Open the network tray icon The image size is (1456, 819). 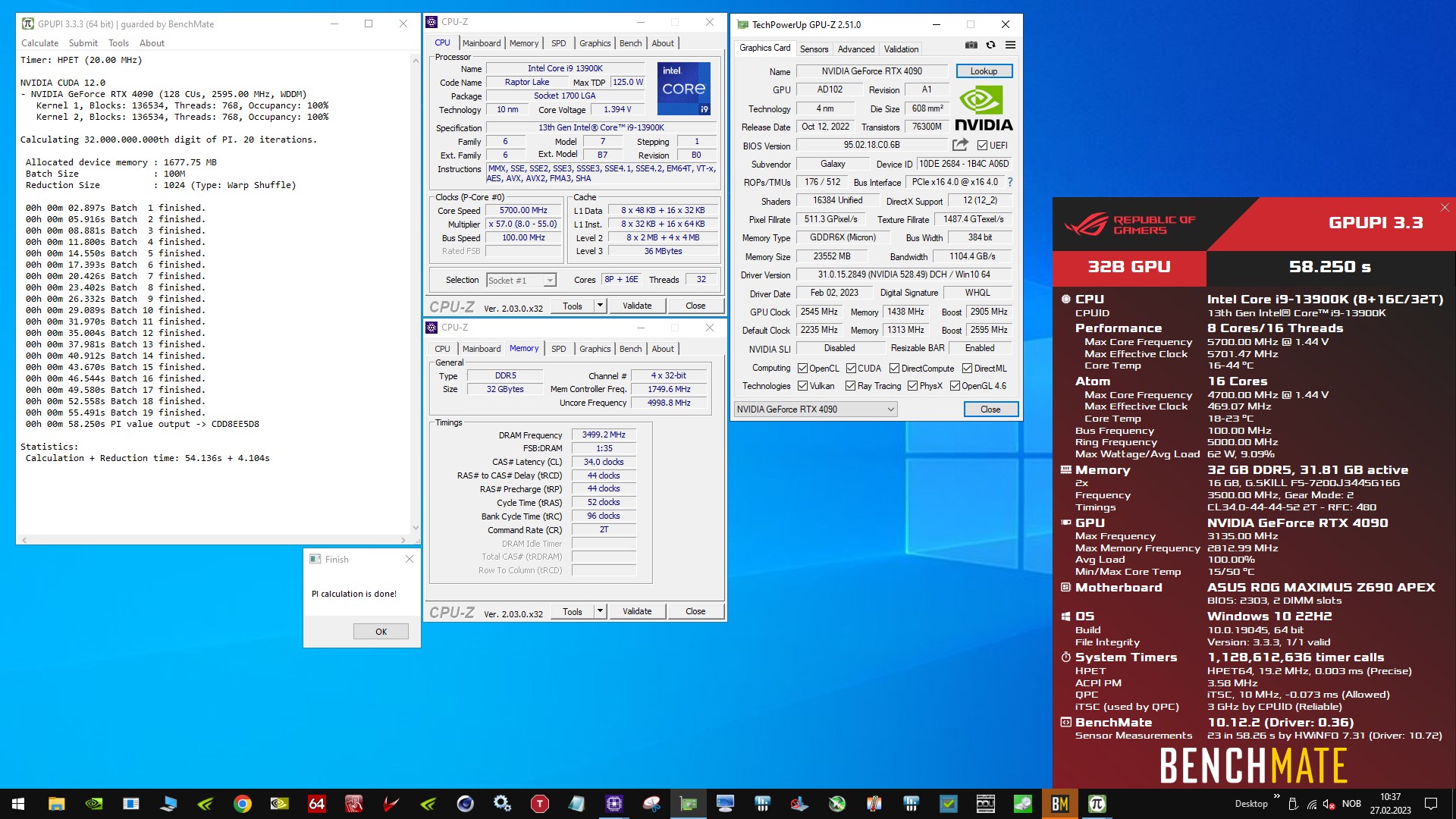pyautogui.click(x=1311, y=804)
